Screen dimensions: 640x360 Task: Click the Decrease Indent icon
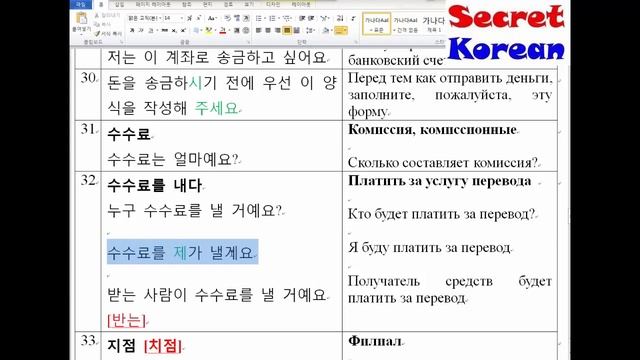pos(302,18)
